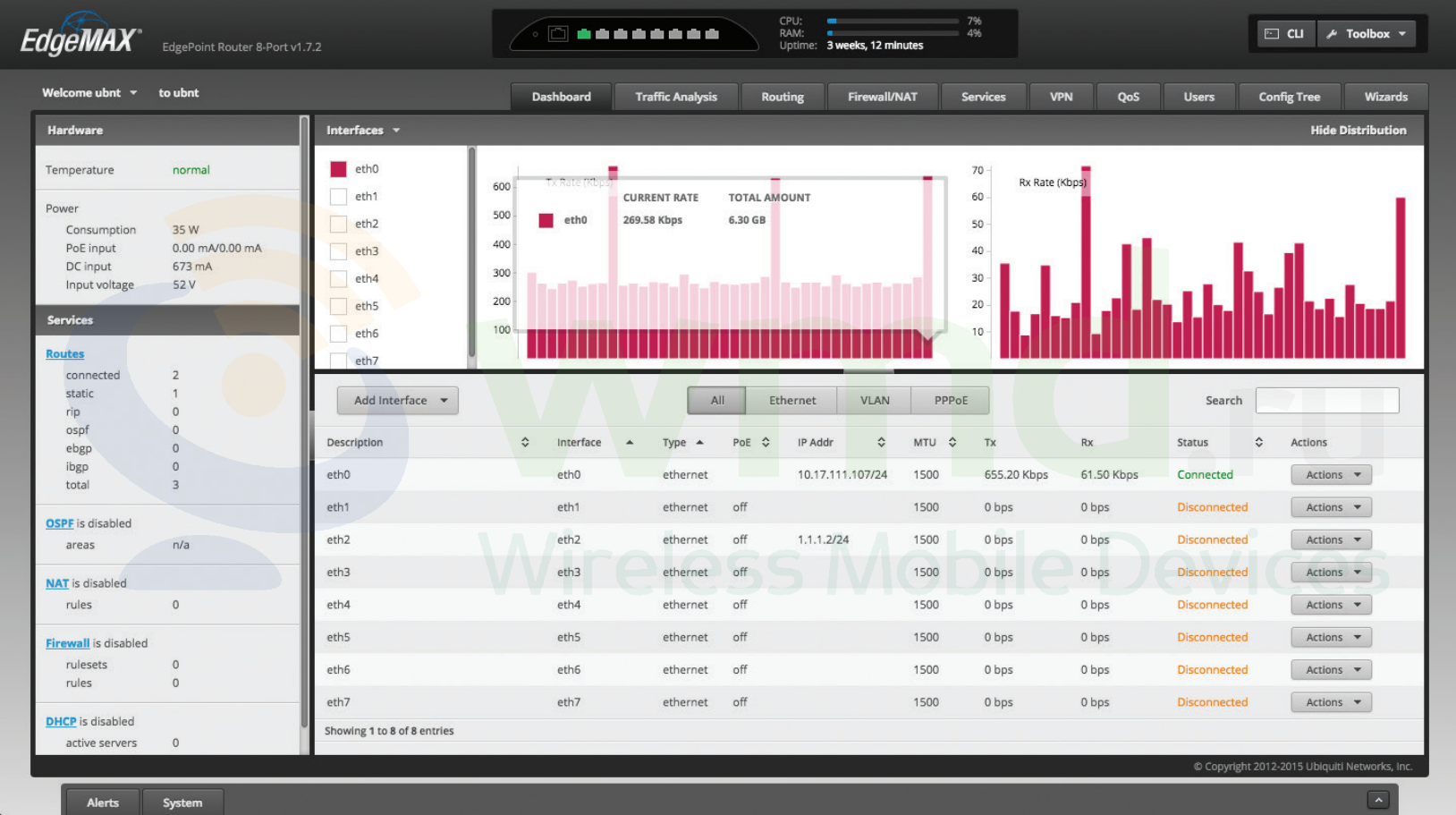Image resolution: width=1456 pixels, height=815 pixels.
Task: Click the first green port icon
Action: click(584, 34)
